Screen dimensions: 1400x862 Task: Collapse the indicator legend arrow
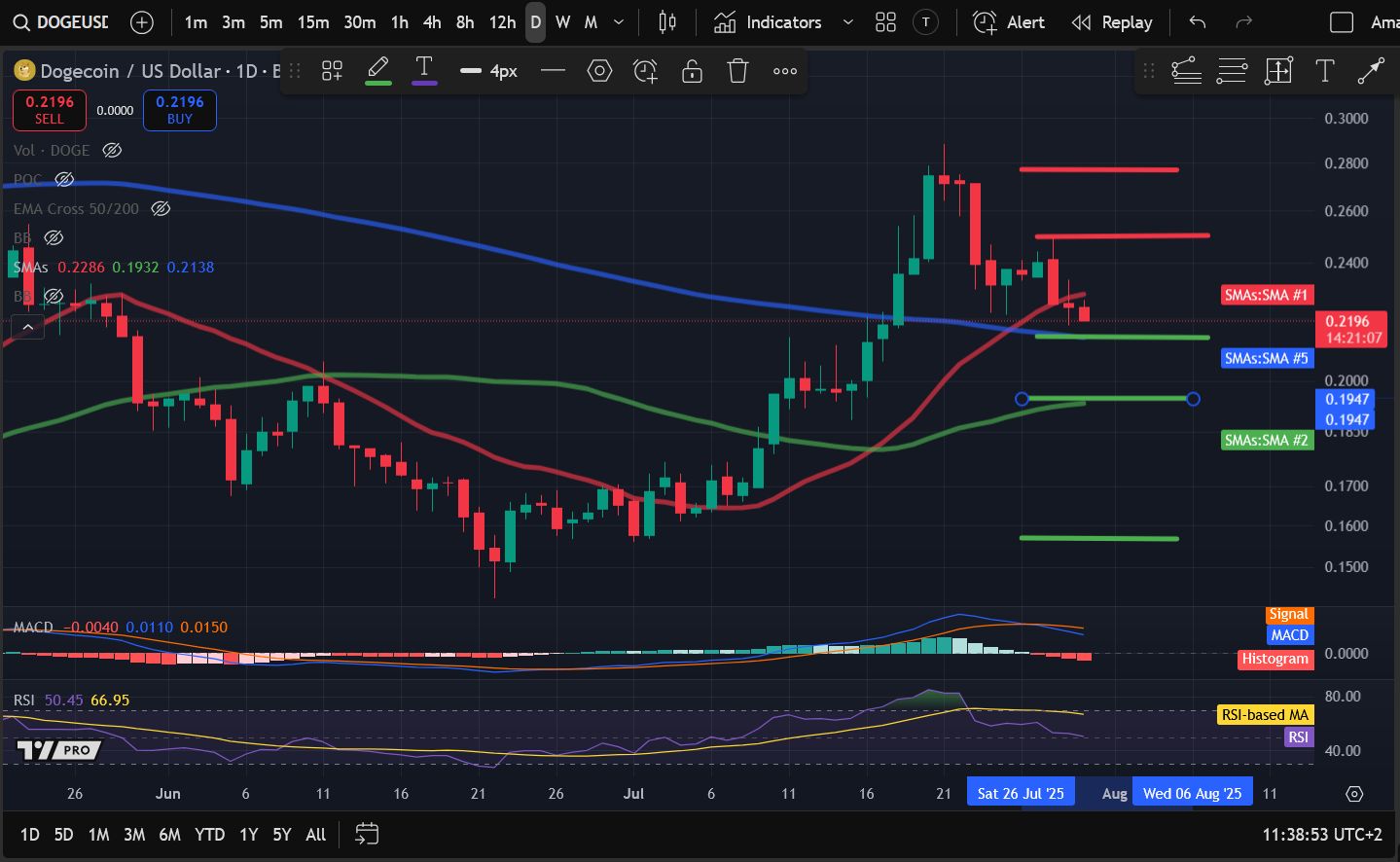[27, 328]
